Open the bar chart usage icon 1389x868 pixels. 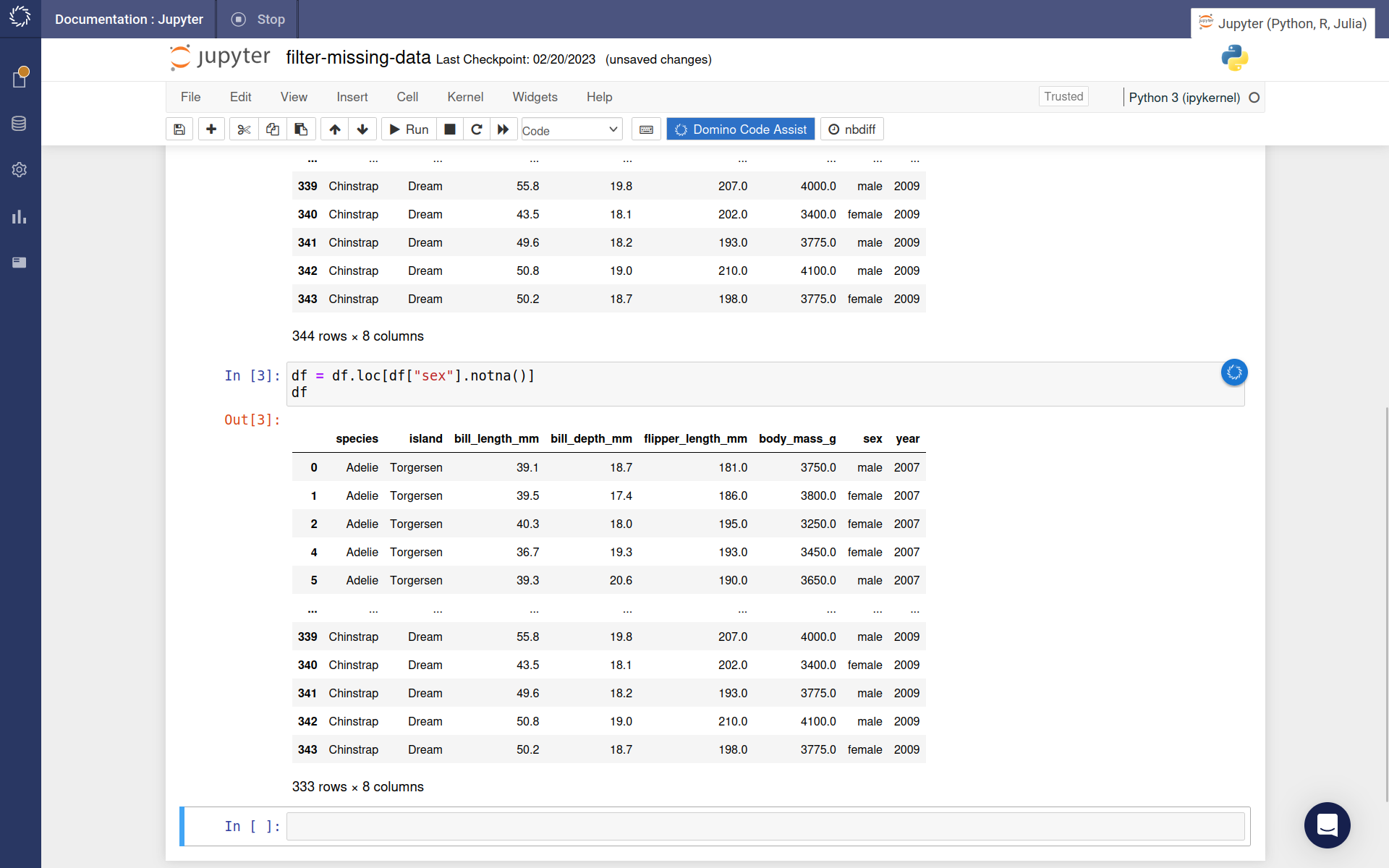[20, 216]
